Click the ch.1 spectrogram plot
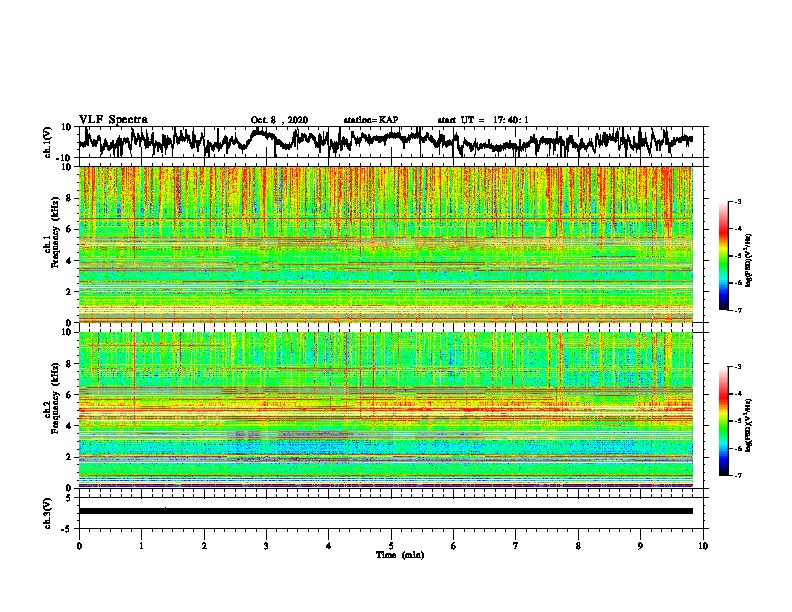This screenshot has width=792, height=612. 386,244
